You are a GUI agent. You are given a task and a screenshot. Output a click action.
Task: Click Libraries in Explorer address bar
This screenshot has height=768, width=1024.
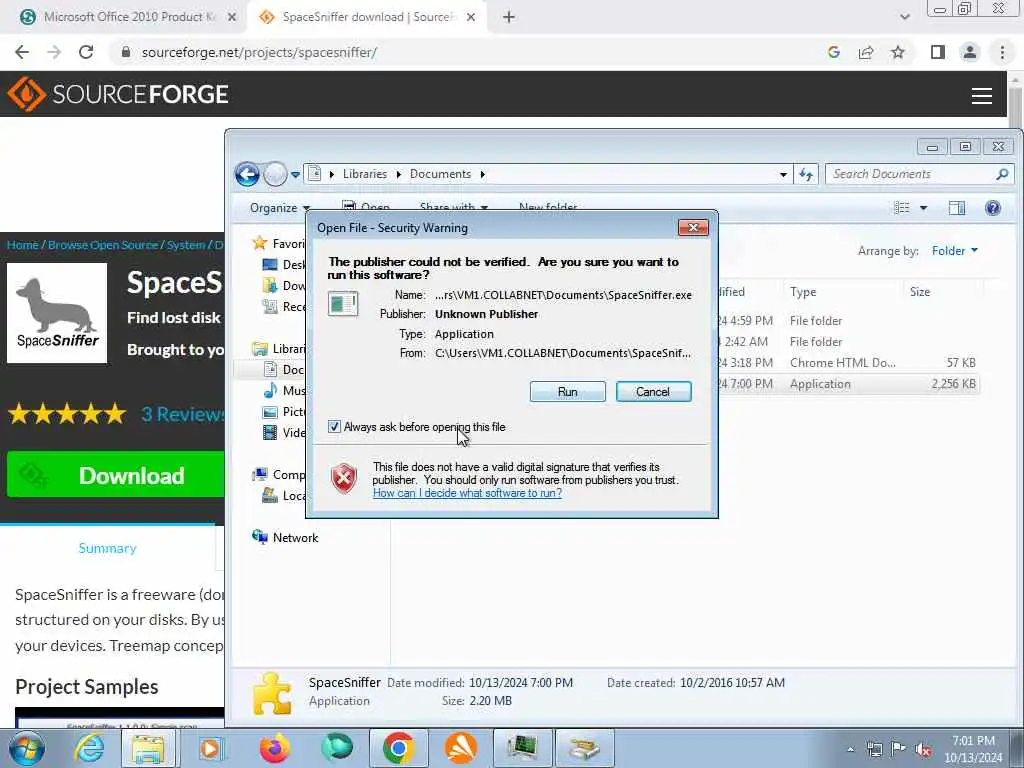(x=364, y=174)
